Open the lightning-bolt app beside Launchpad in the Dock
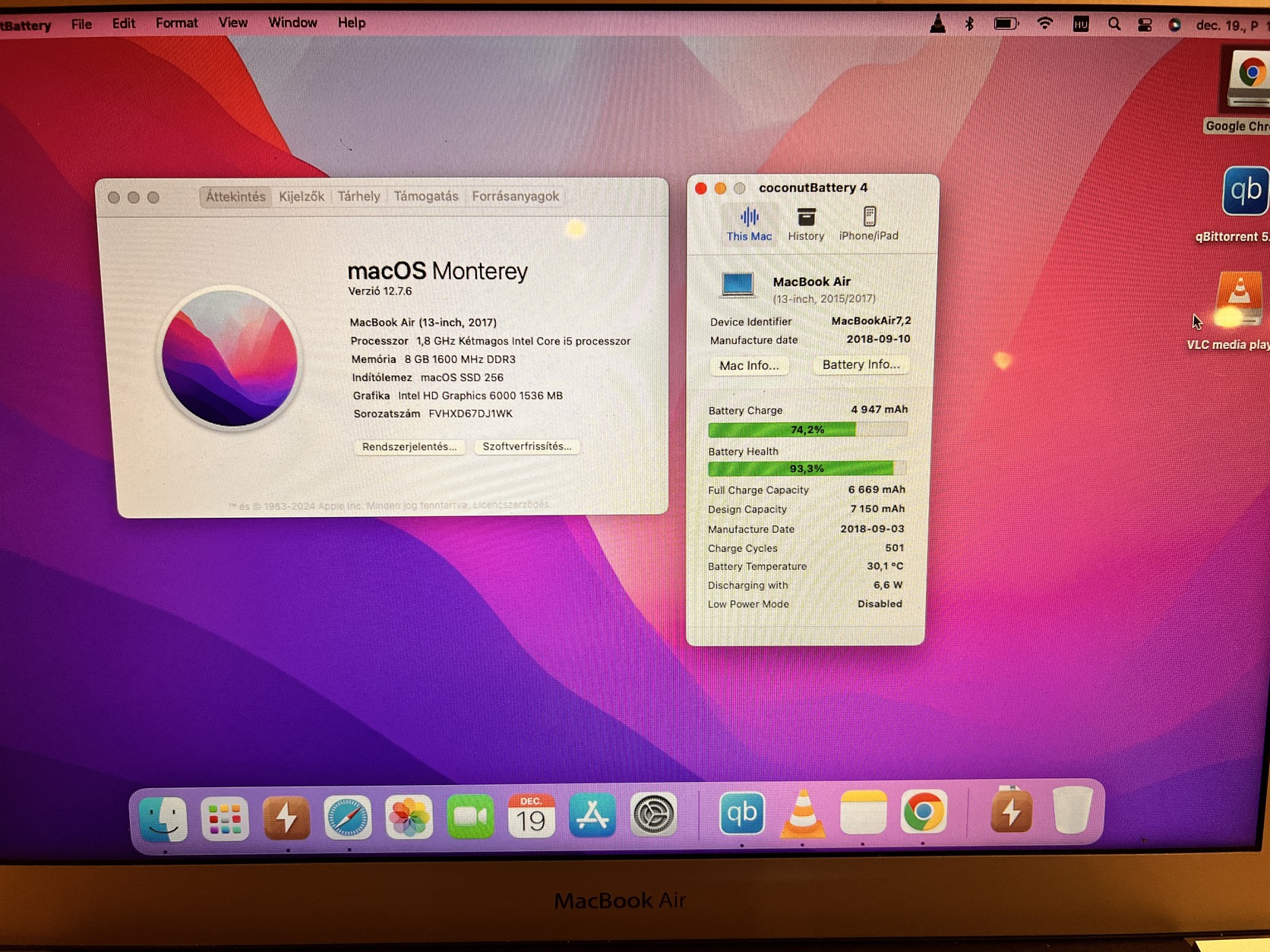The width and height of the screenshot is (1270, 952). coord(286,818)
